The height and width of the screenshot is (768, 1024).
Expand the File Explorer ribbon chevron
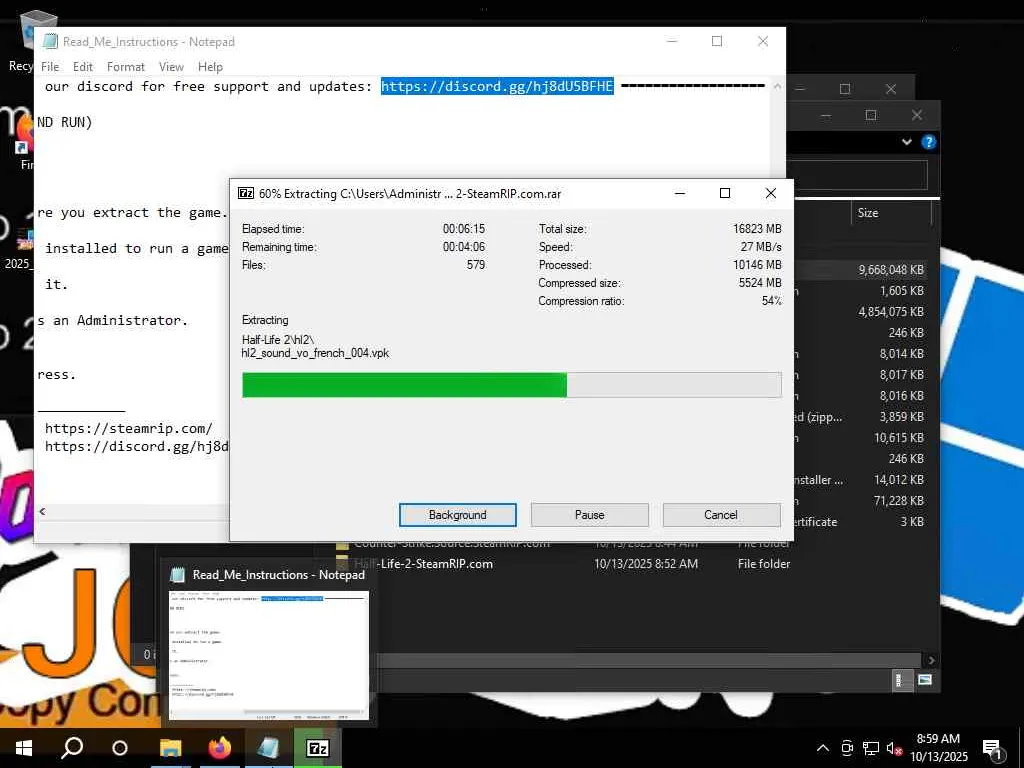[x=906, y=142]
